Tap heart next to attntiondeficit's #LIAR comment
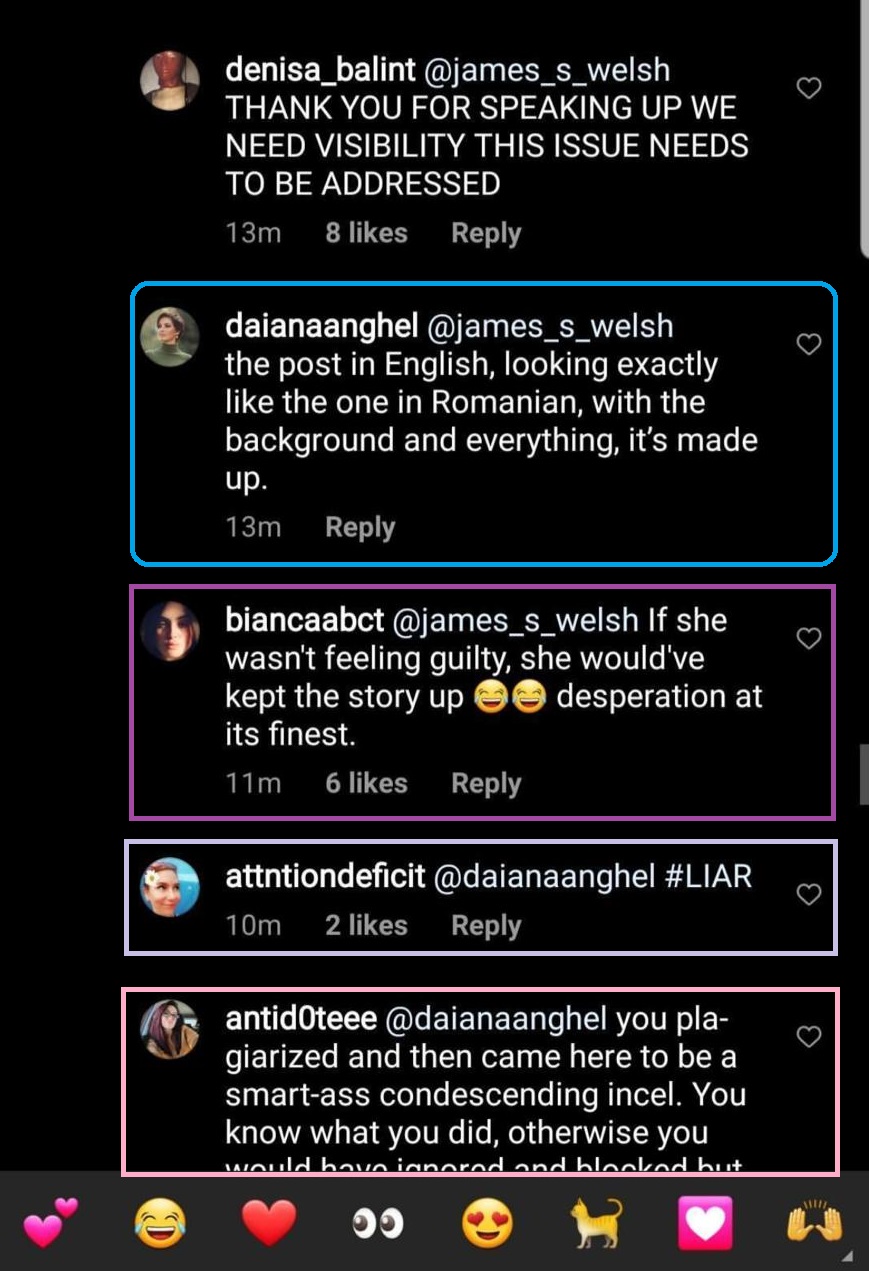869x1271 pixels. 808,894
